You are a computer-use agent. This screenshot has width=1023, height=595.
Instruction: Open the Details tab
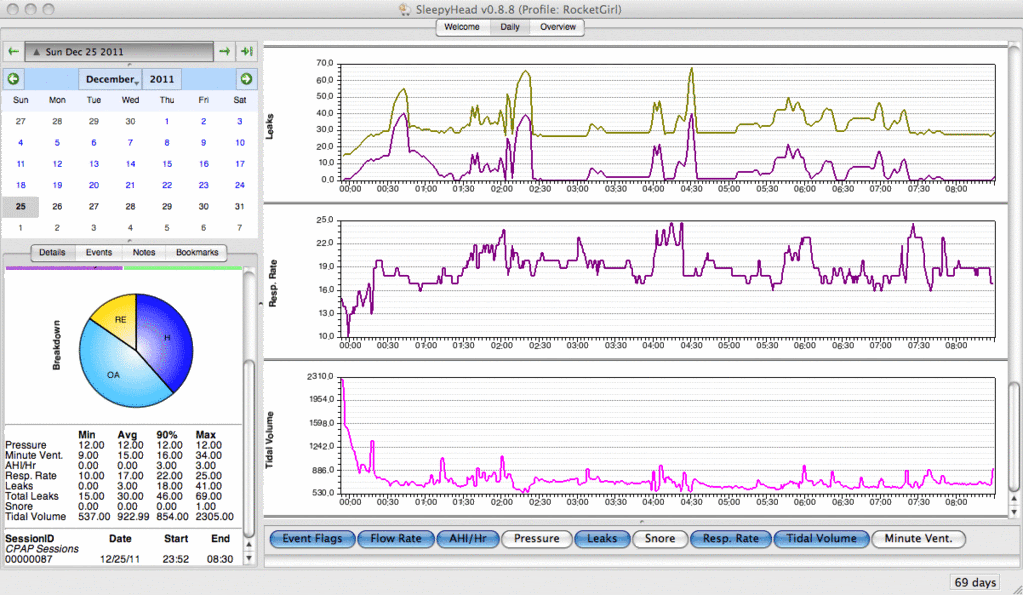[x=52, y=252]
